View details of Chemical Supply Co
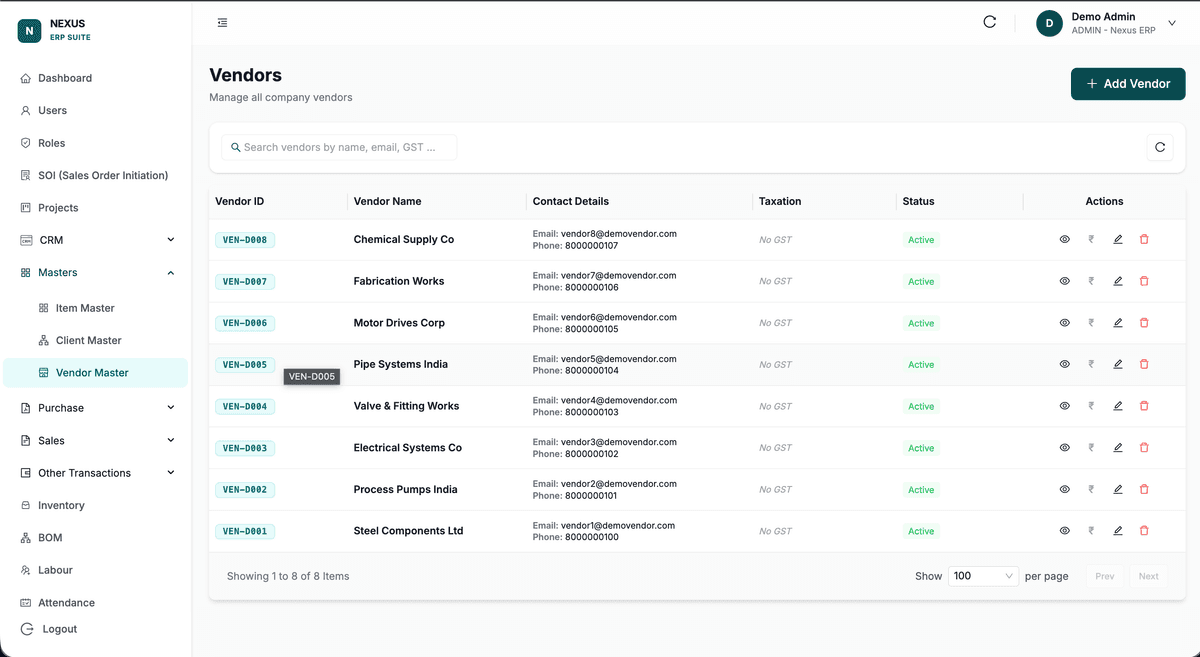The width and height of the screenshot is (1200, 657). click(x=1064, y=240)
